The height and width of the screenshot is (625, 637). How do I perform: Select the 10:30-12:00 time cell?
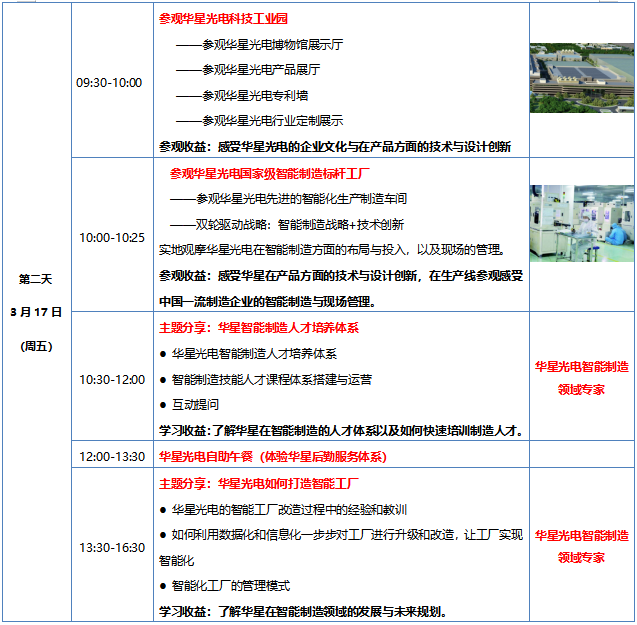tap(110, 380)
